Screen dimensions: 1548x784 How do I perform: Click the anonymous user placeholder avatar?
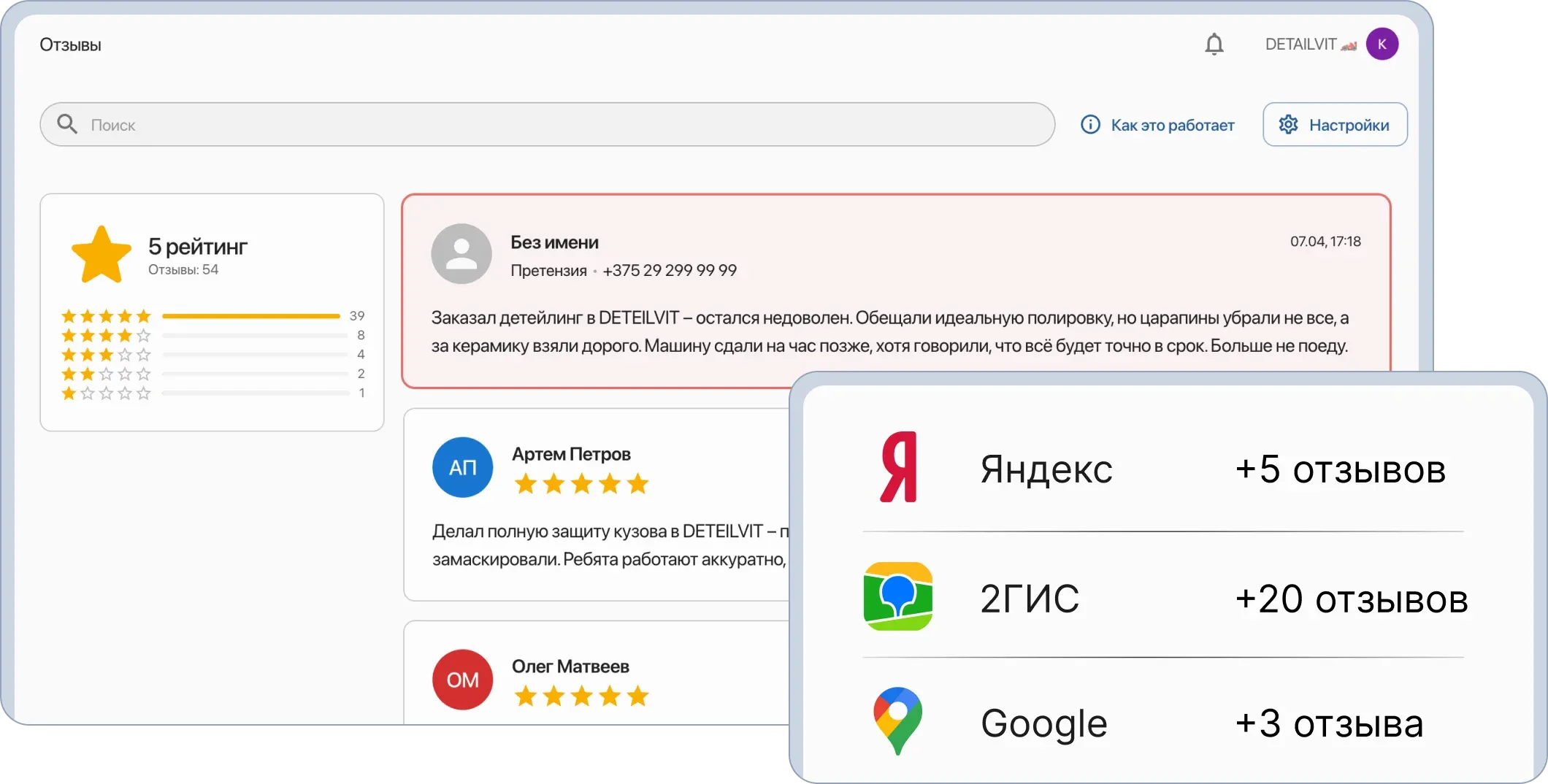coord(461,253)
